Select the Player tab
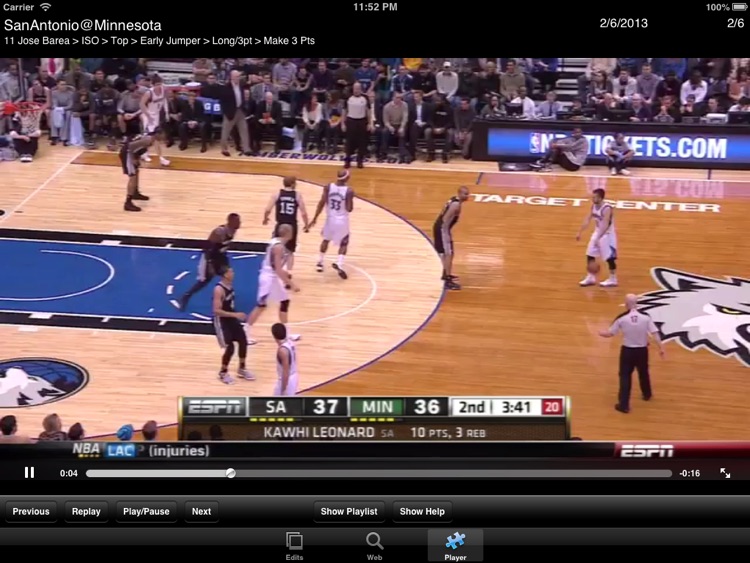The image size is (750, 563). point(455,546)
